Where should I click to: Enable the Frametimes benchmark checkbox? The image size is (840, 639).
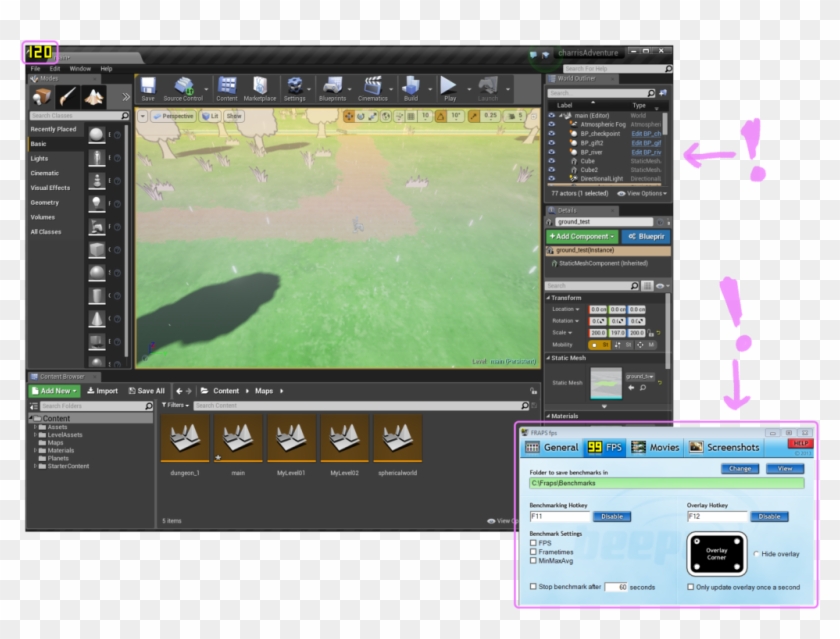(533, 552)
